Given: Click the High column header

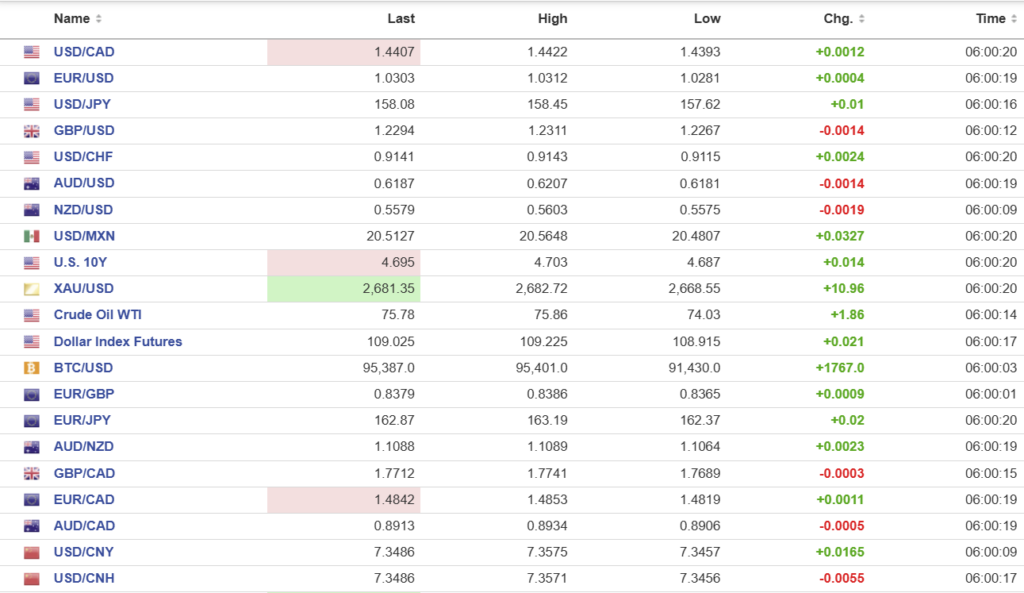Looking at the screenshot, I should pos(552,19).
